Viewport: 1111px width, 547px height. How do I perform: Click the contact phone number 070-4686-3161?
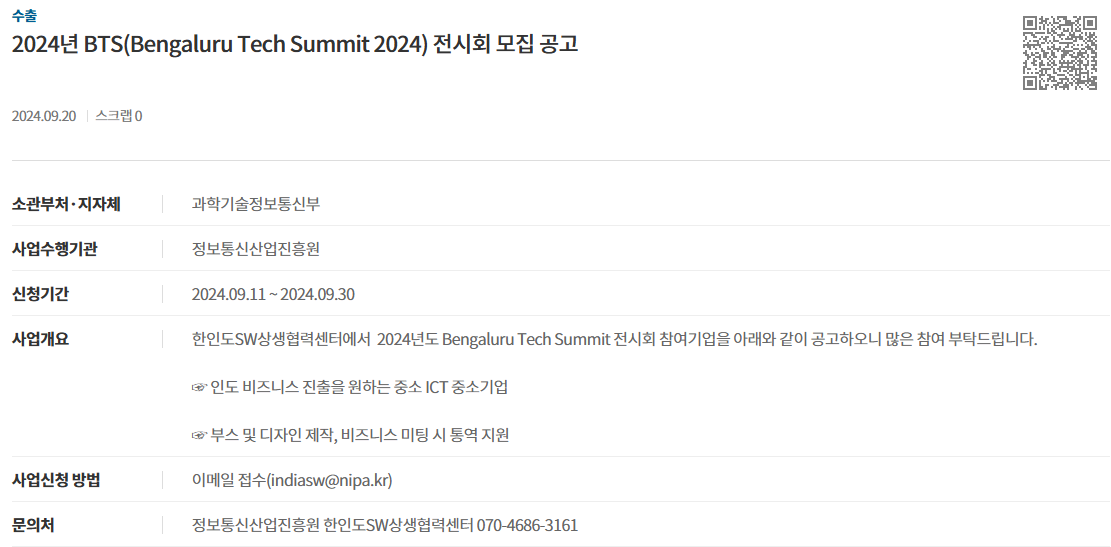(x=527, y=526)
